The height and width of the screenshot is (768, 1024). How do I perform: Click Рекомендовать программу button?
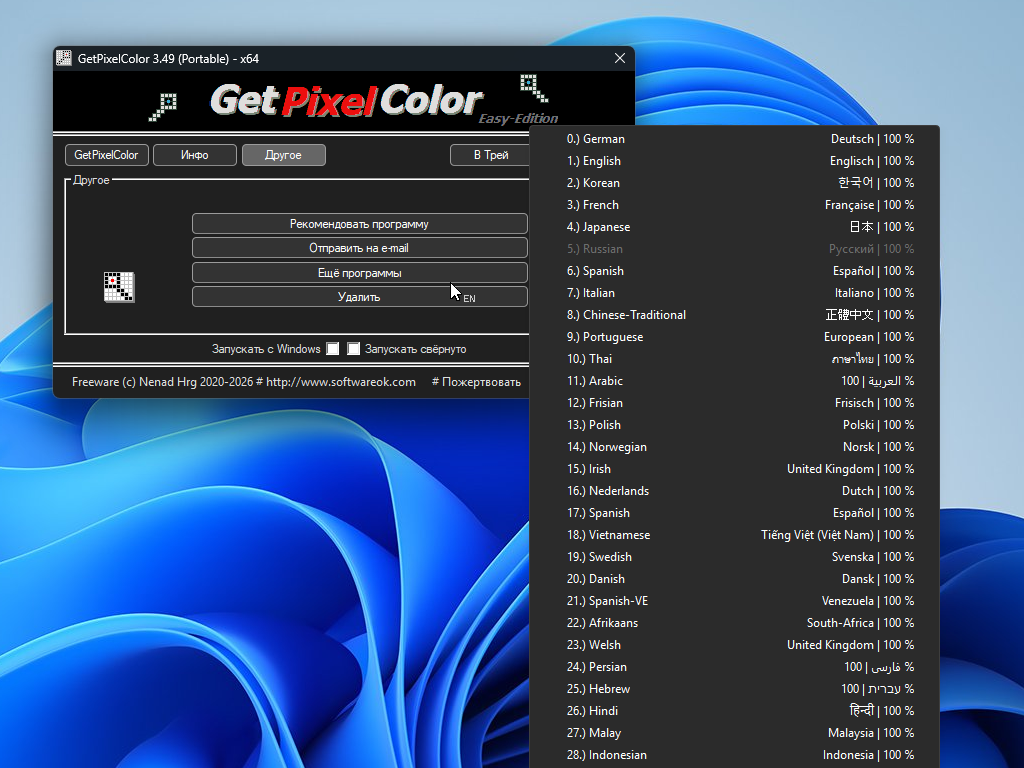point(359,224)
